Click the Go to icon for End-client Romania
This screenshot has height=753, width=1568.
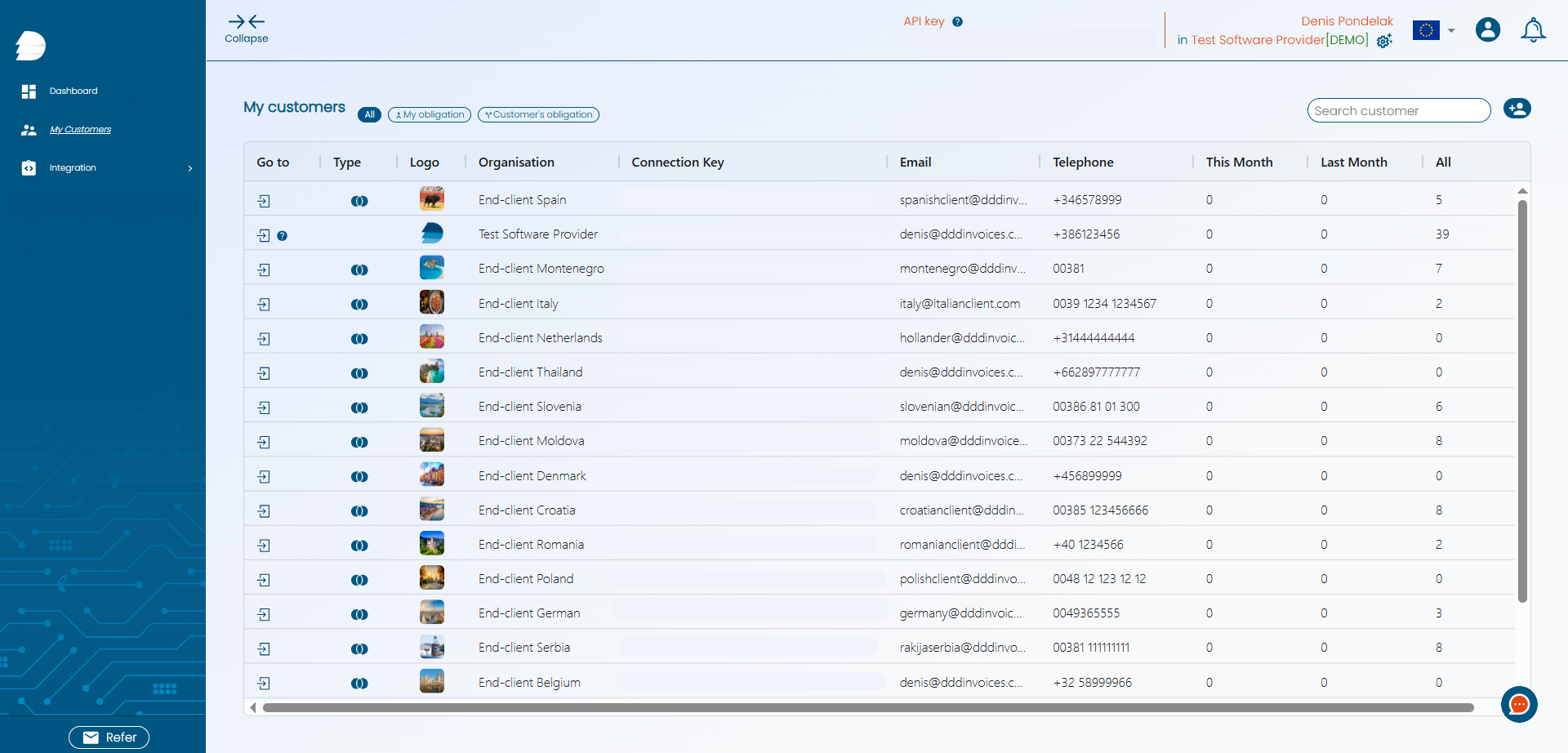[x=264, y=546]
